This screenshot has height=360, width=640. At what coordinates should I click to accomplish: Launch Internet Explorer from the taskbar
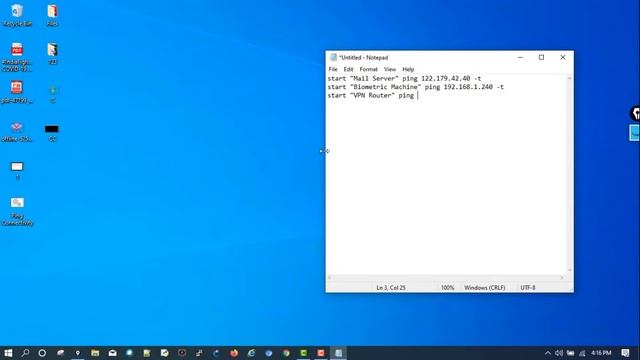pos(251,353)
